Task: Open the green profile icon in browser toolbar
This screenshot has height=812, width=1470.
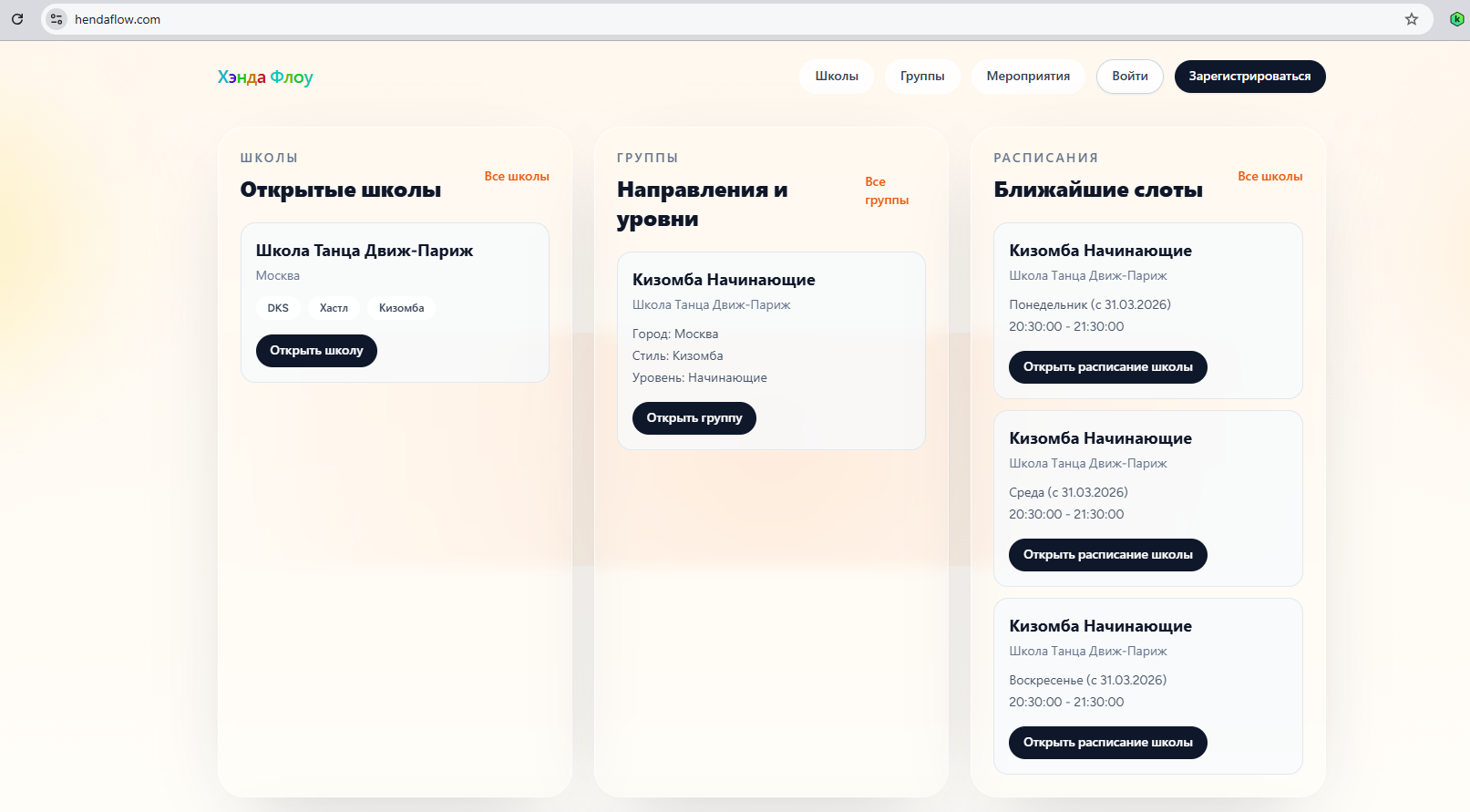Action: pos(1456,19)
